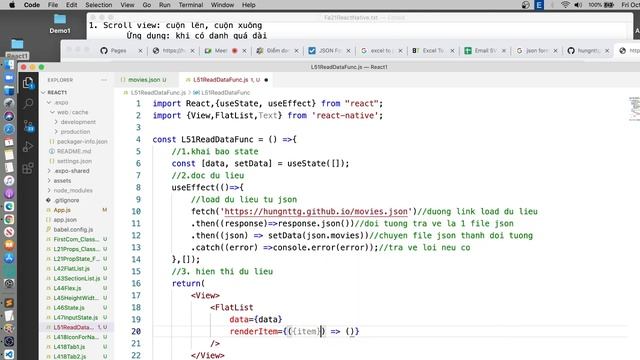Image resolution: width=640 pixels, height=360 pixels.
Task: Click the Meet tab recording indicator
Action: [235, 51]
